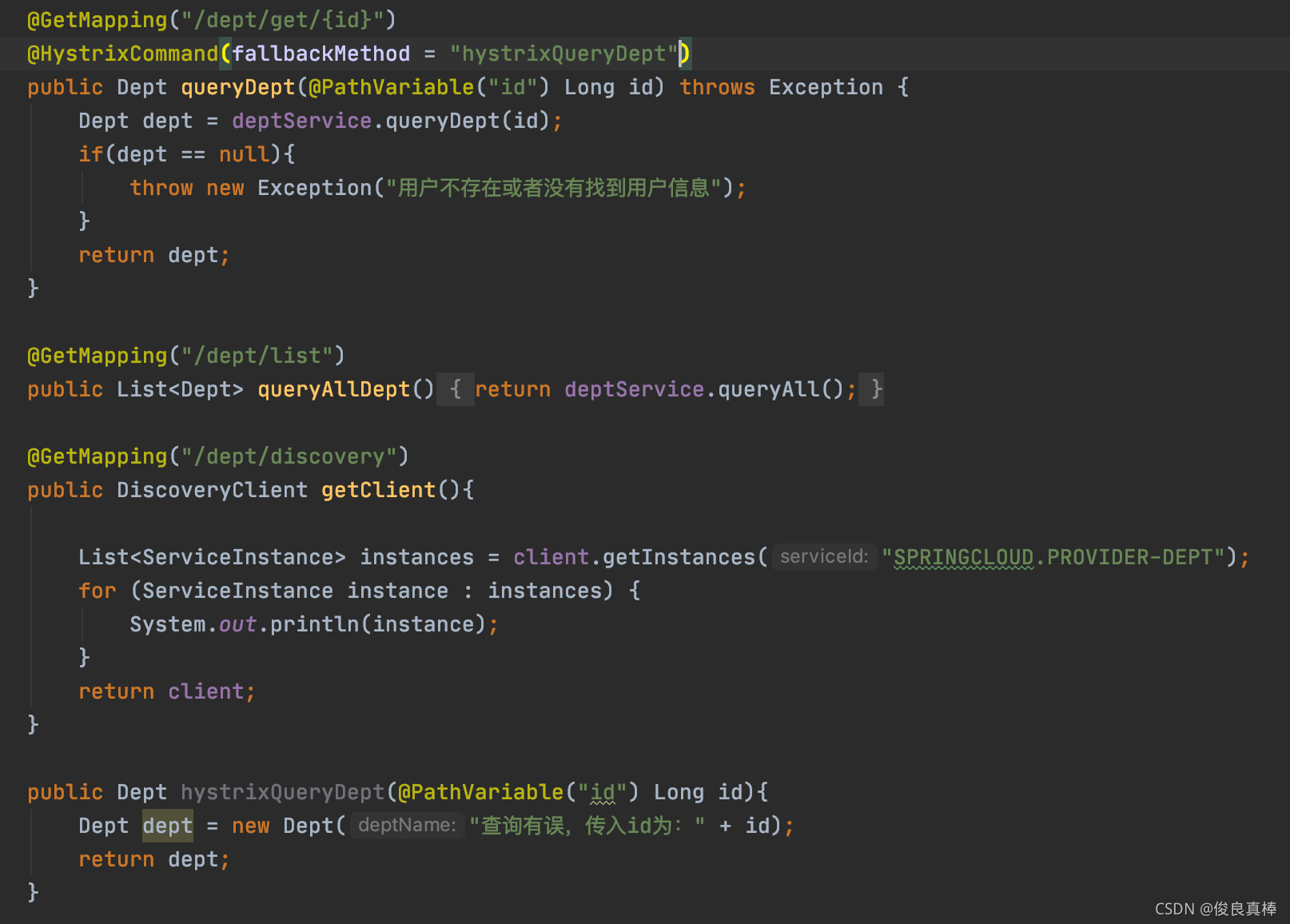Viewport: 1290px width, 924px height.
Task: Click the Exception type after throws
Action: tap(826, 87)
